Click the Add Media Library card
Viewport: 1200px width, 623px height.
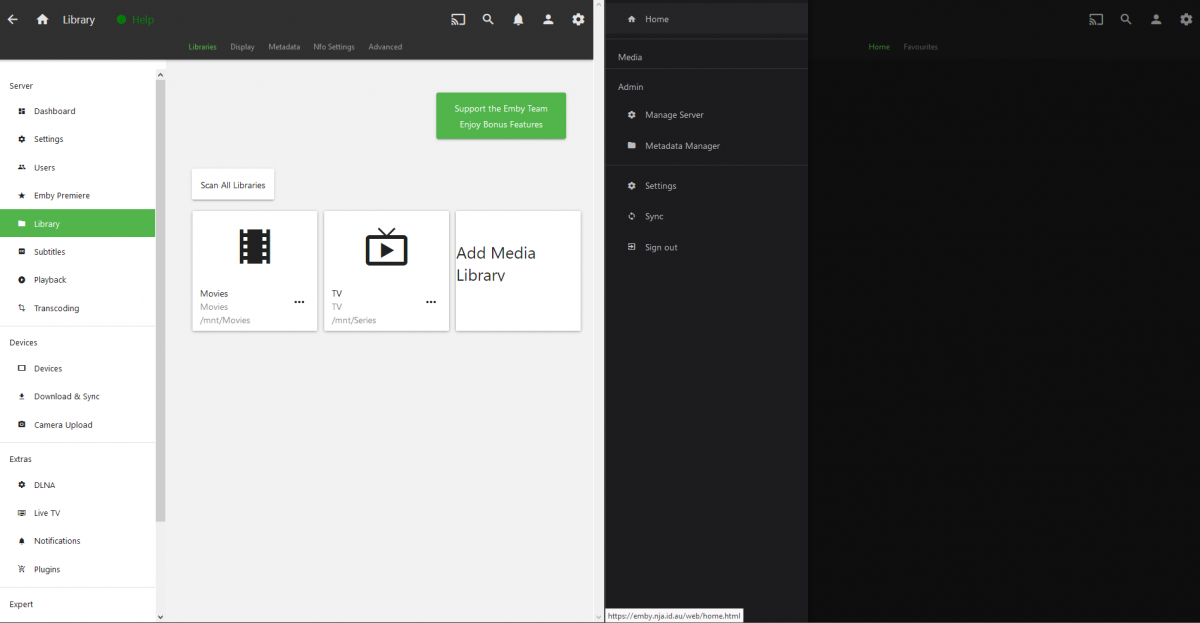click(x=518, y=270)
